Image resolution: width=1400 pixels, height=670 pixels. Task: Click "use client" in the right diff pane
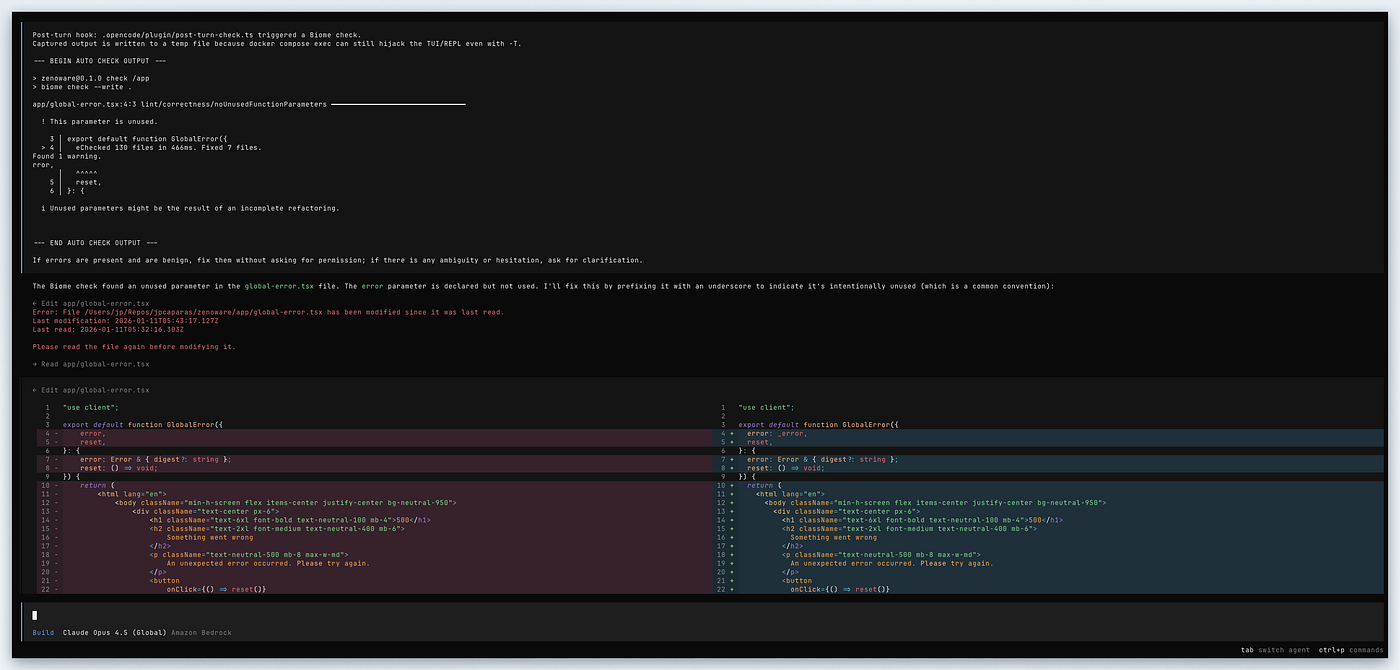coord(766,407)
